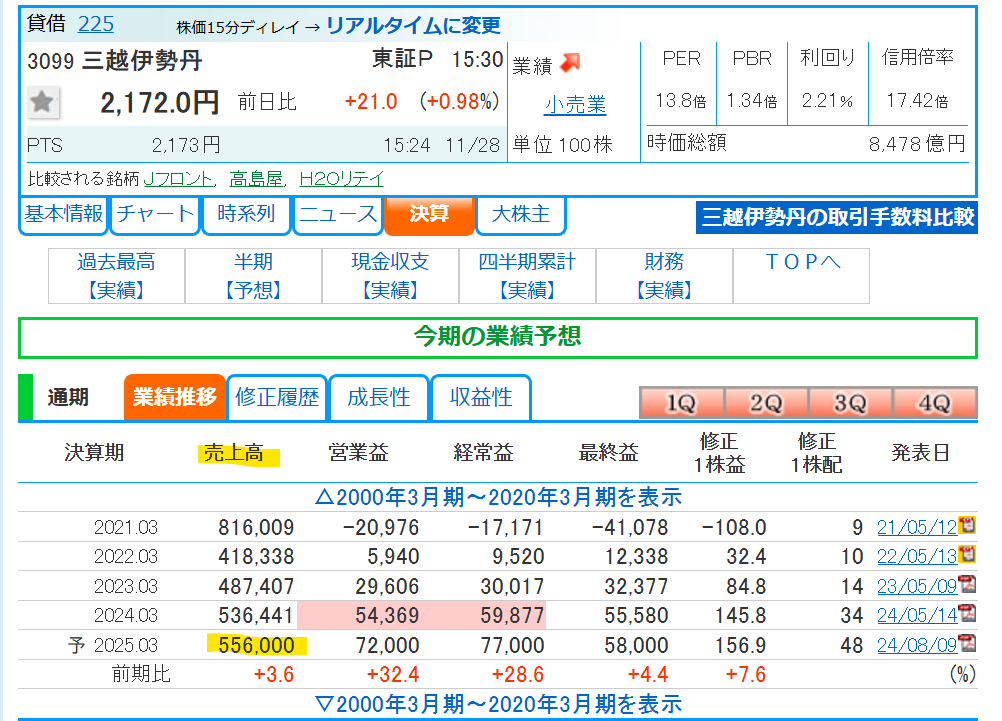This screenshot has height=721, width=1002.
Task: Open compared stock Jフロント
Action: point(178,179)
